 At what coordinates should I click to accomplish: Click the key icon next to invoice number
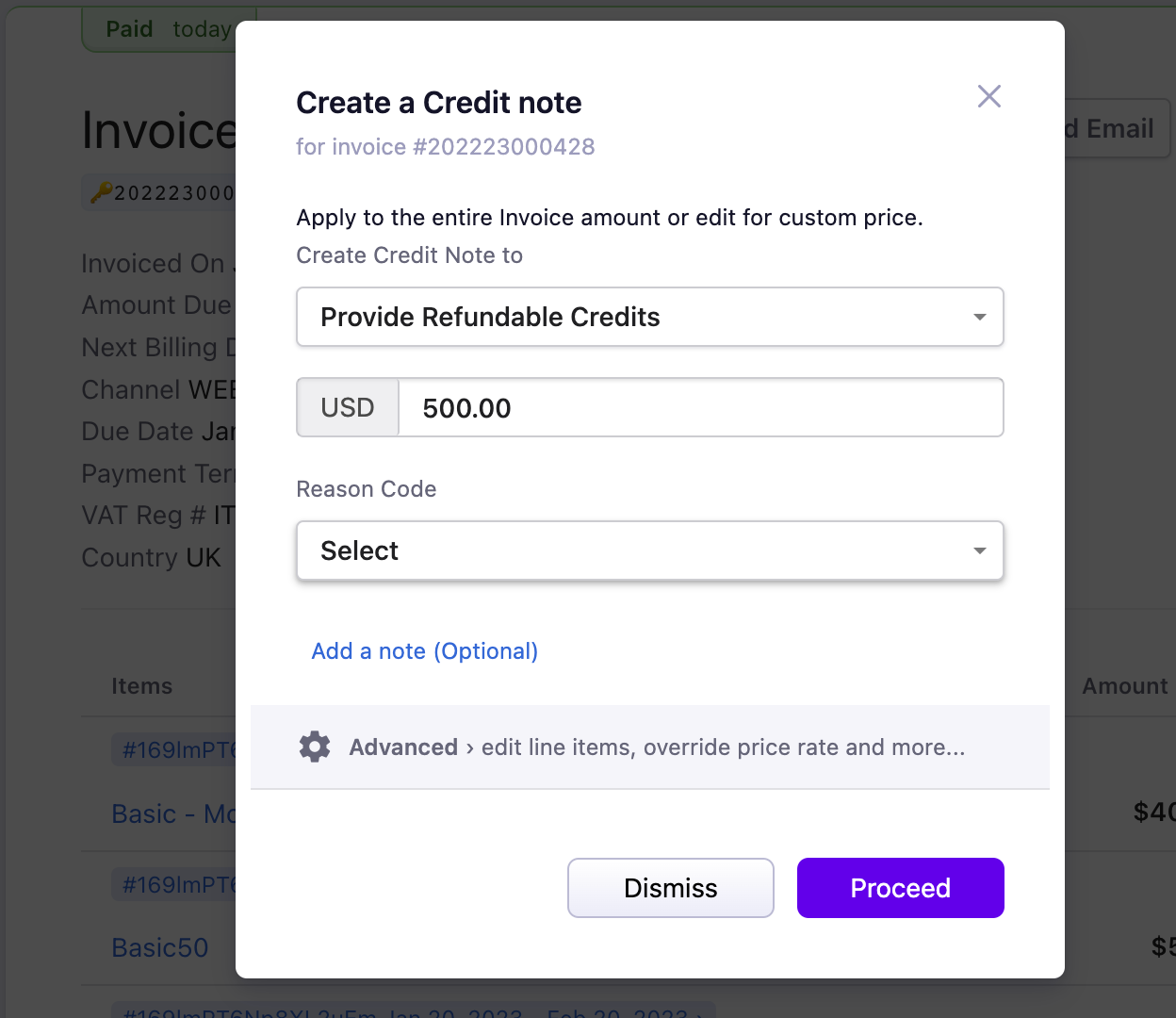pos(101,193)
